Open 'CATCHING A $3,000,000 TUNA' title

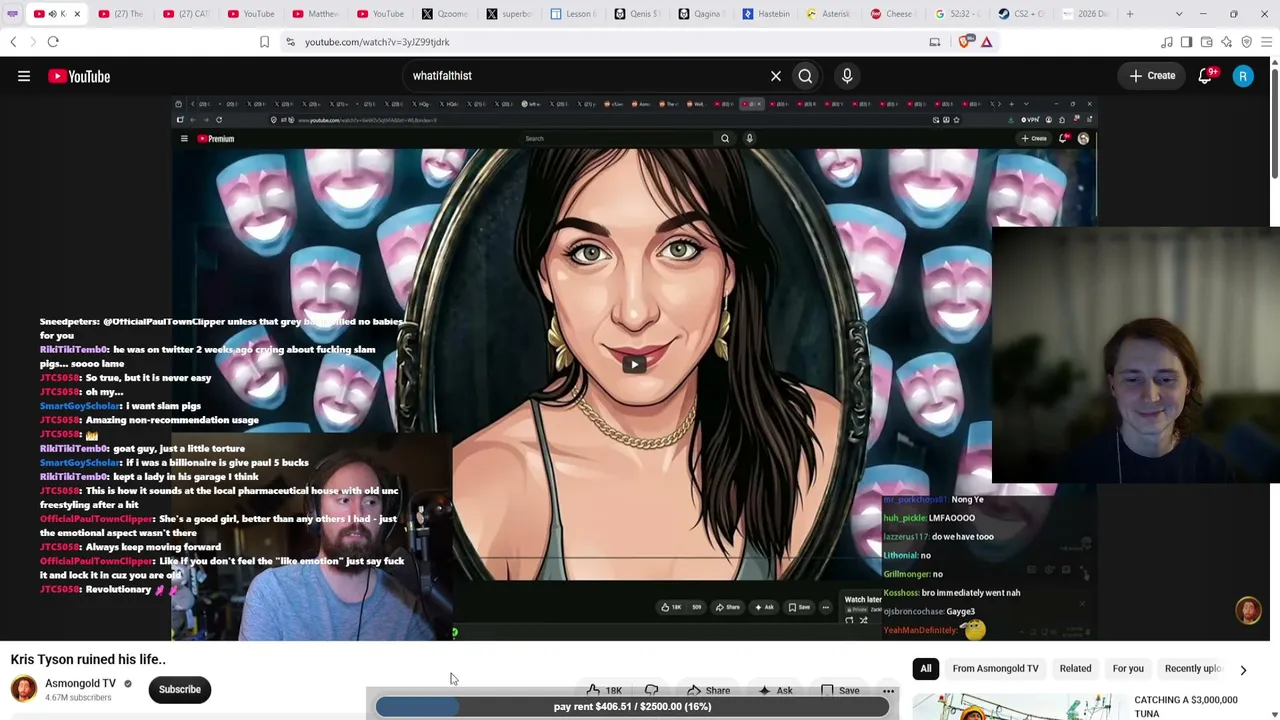pos(1186,707)
